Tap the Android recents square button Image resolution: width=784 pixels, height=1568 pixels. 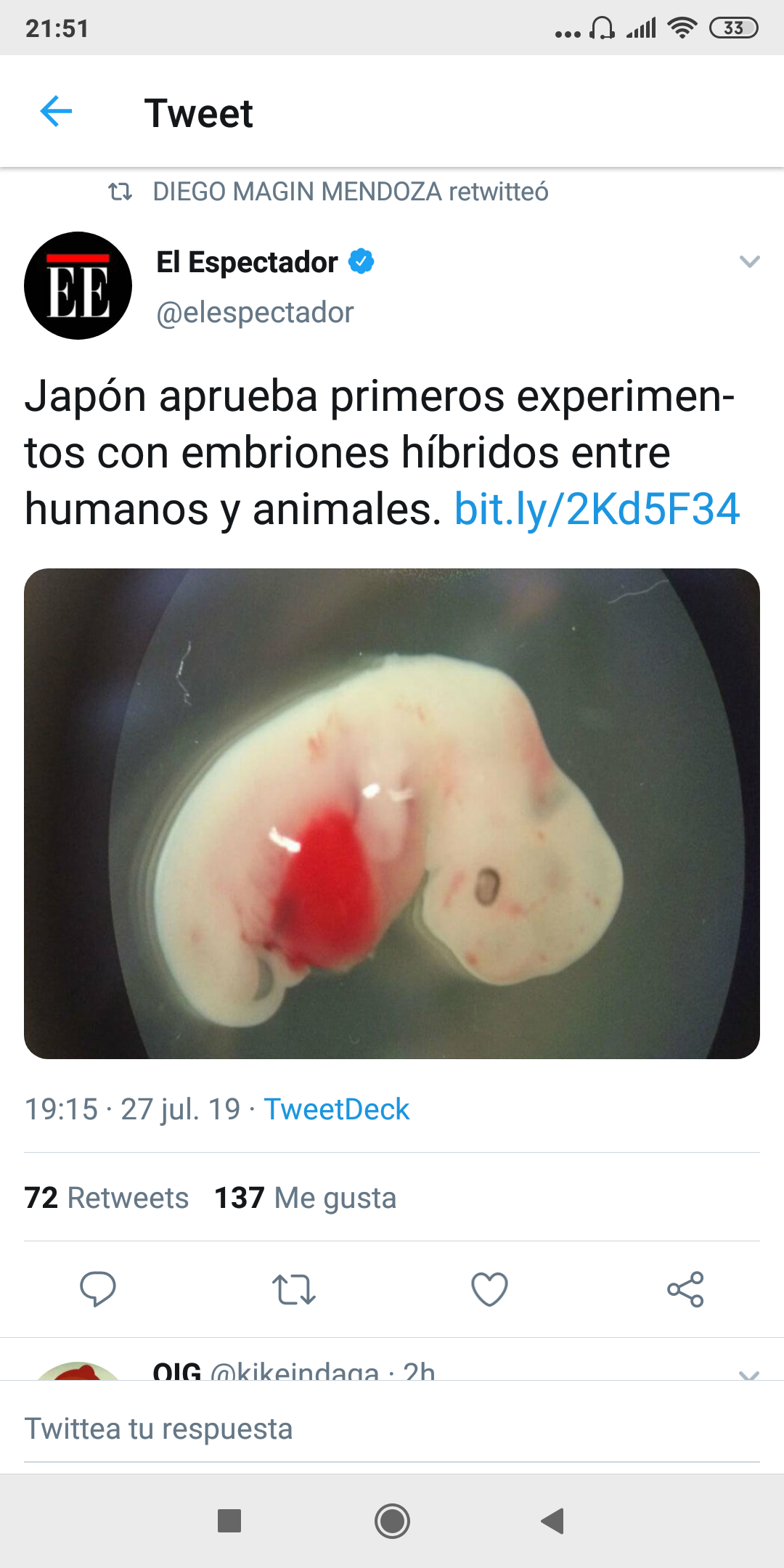229,1520
